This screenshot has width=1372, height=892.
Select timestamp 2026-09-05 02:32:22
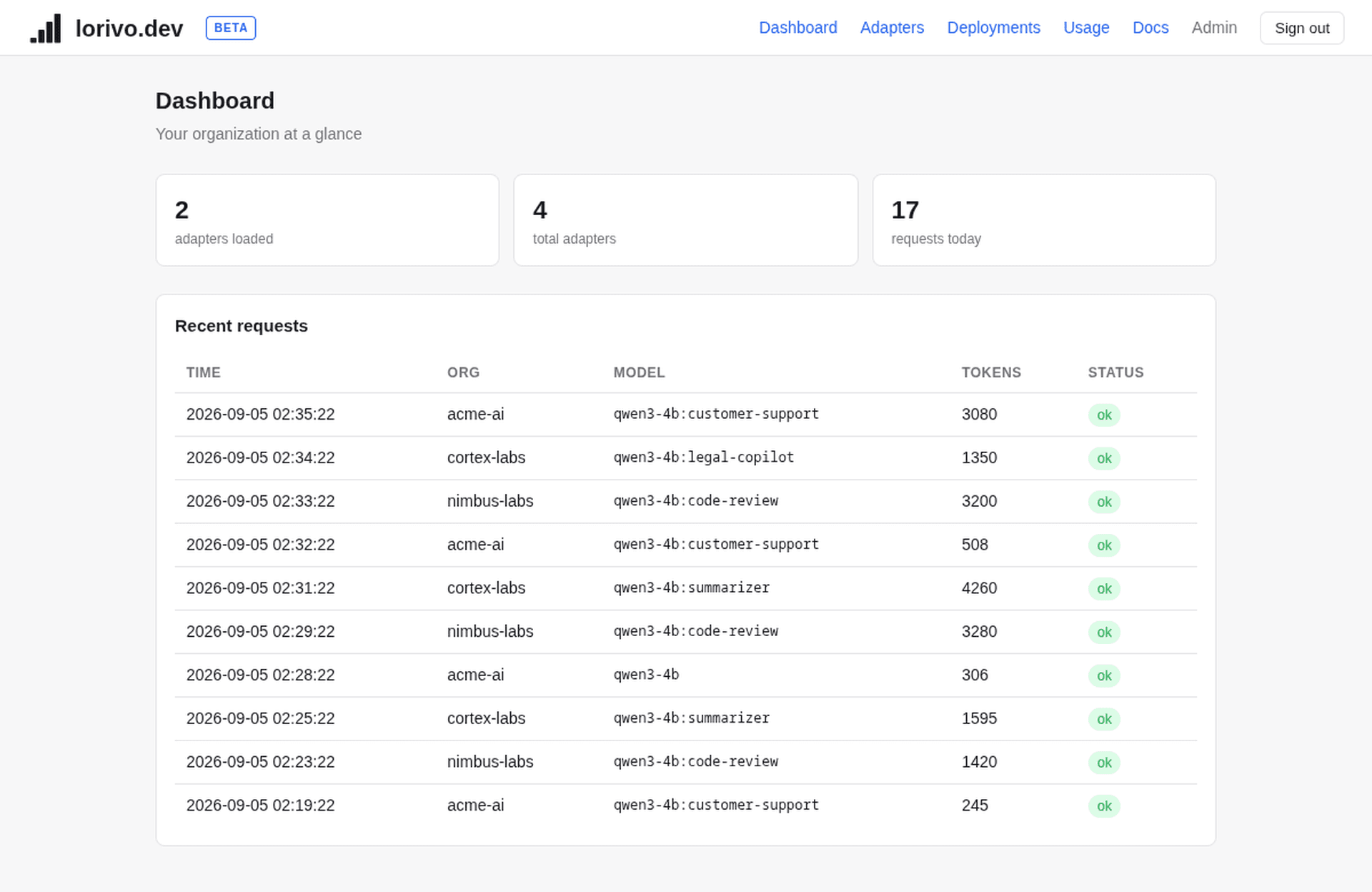pyautogui.click(x=260, y=545)
